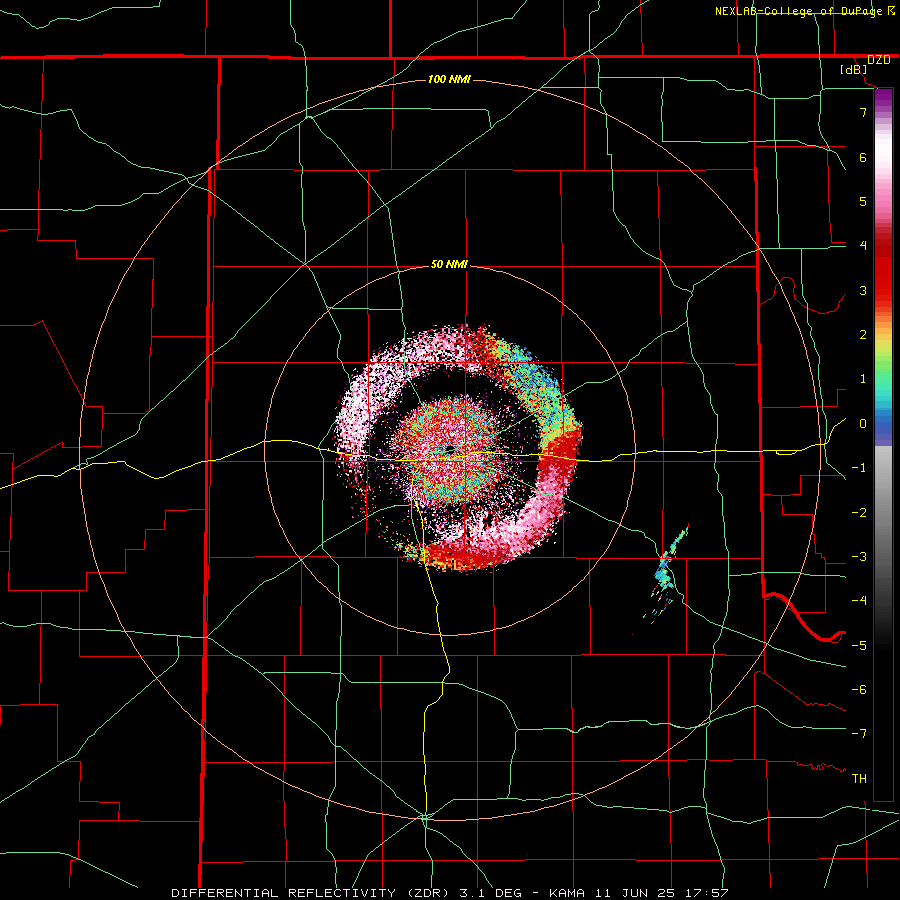
Task: Click the -4 tick label on color scale
Action: click(859, 601)
